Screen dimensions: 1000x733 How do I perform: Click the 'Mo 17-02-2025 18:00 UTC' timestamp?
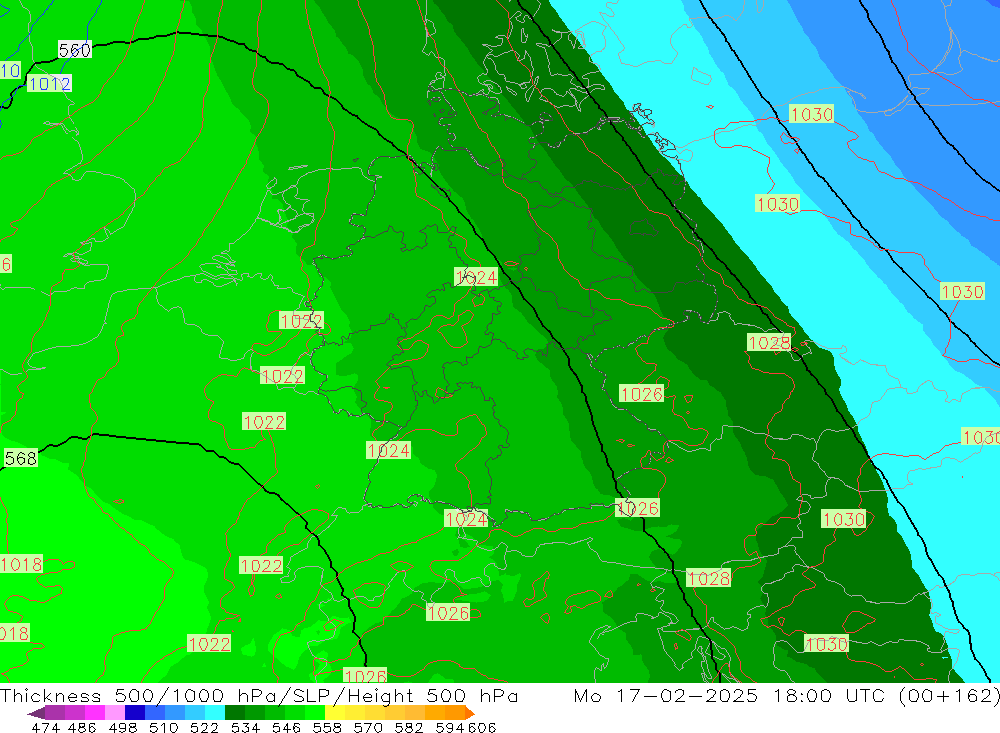tap(730, 695)
